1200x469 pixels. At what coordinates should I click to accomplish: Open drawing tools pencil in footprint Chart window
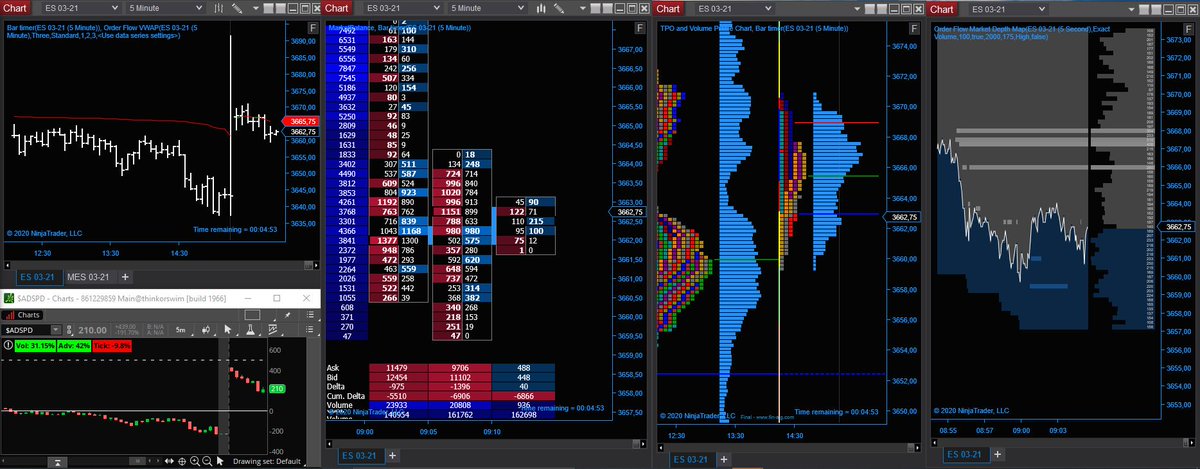pyautogui.click(x=559, y=8)
